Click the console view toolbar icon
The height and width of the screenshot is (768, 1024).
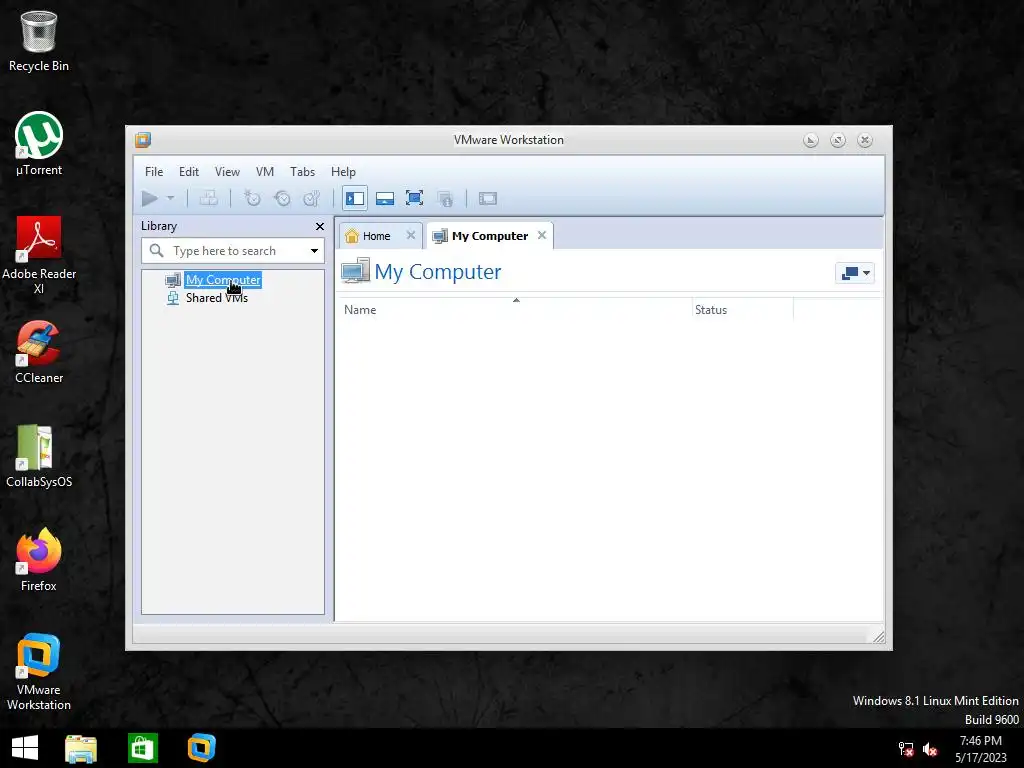pos(488,198)
